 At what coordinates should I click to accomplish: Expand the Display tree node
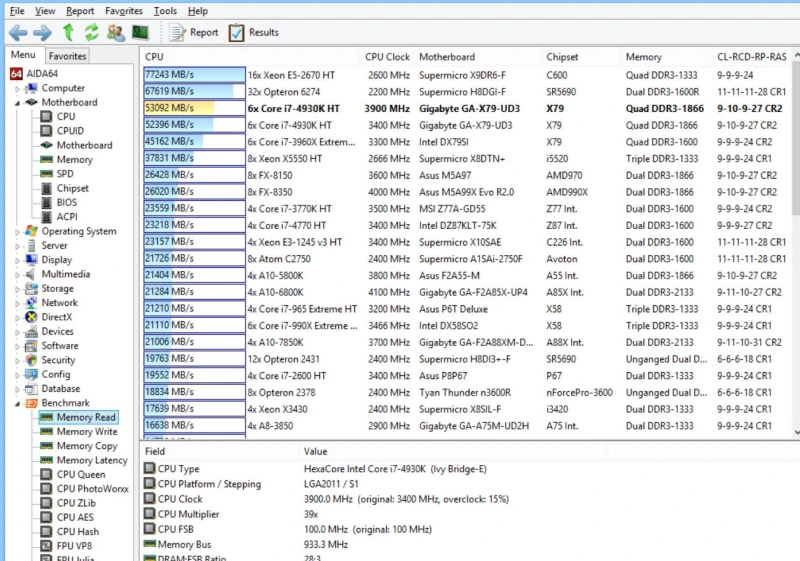point(17,260)
